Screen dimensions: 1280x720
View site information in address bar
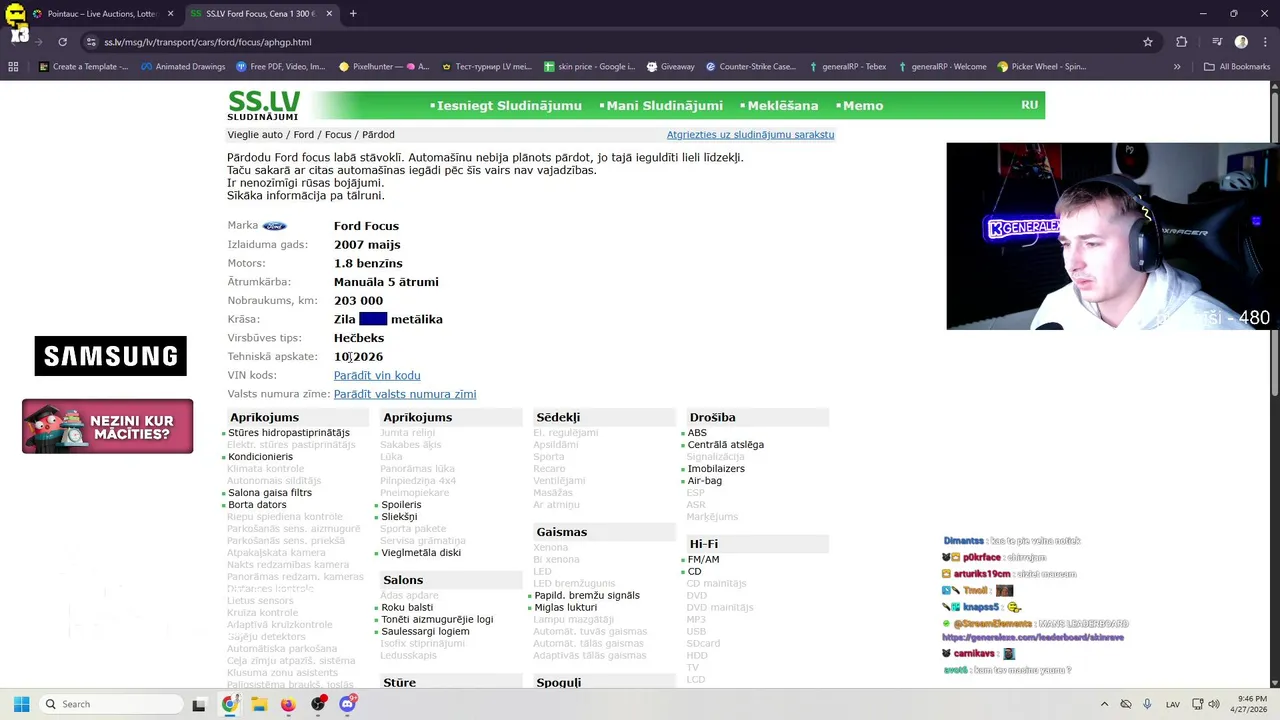(x=92, y=42)
